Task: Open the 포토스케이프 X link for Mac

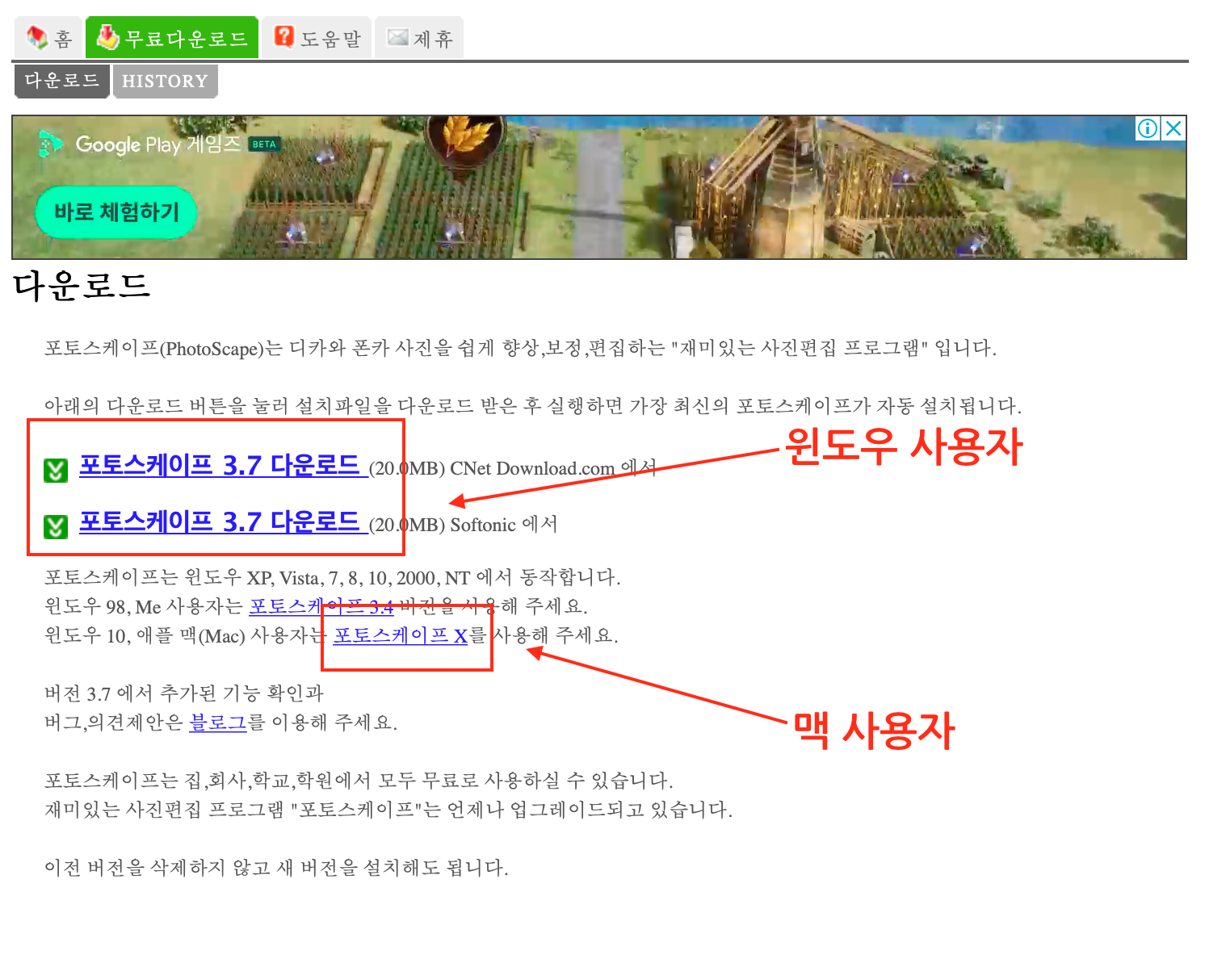Action: (x=401, y=636)
